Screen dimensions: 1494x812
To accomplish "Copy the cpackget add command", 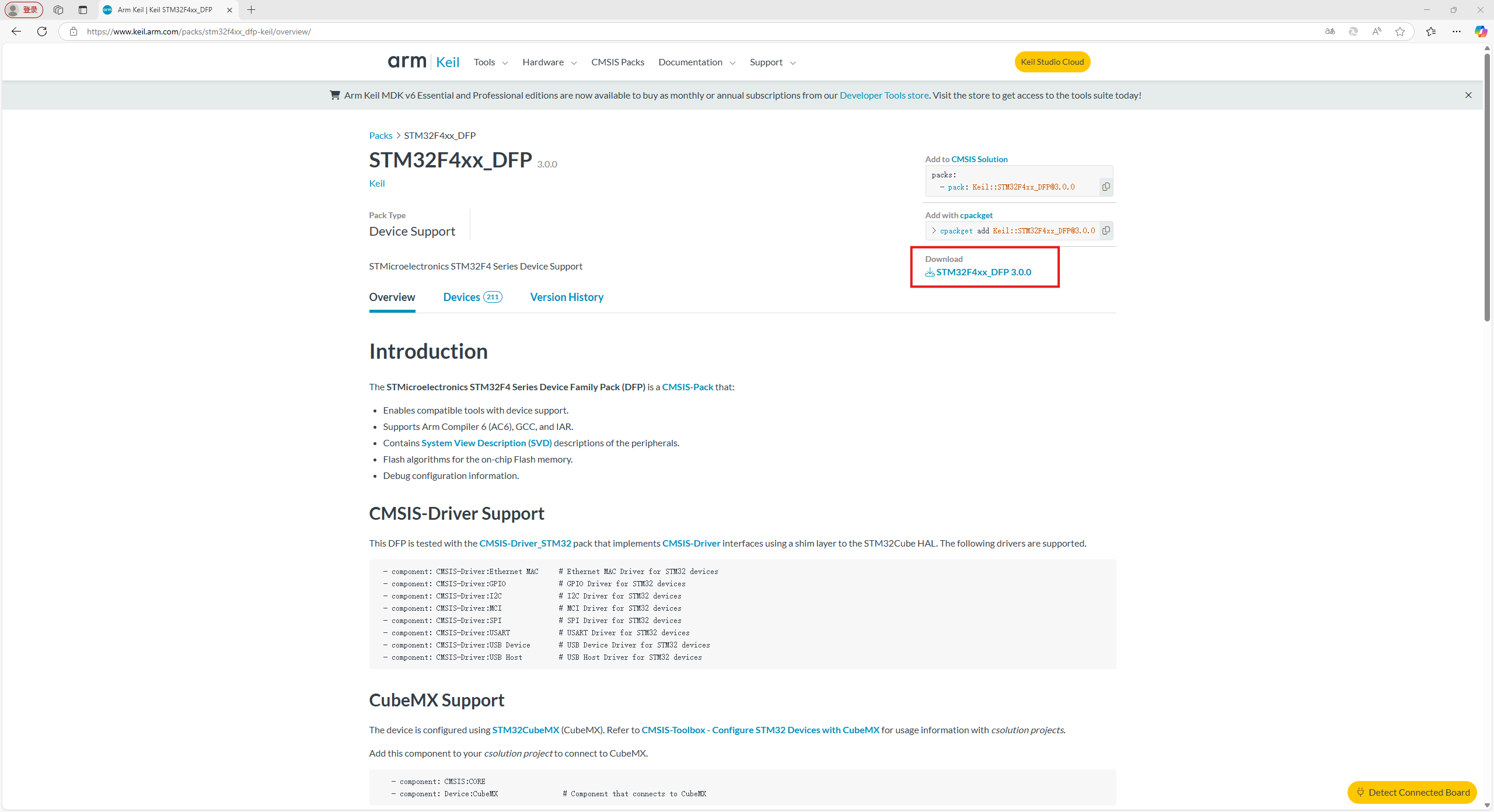I will [x=1106, y=230].
